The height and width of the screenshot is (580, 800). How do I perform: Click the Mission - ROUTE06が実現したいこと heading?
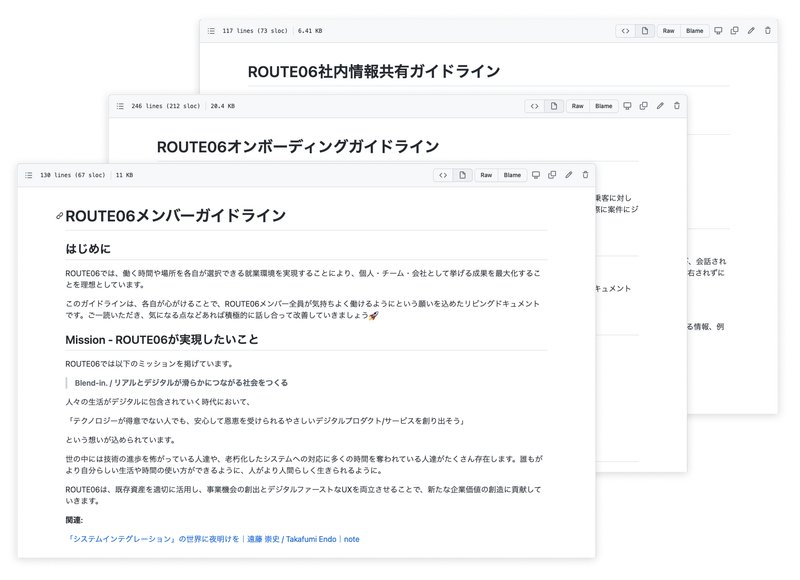(162, 340)
